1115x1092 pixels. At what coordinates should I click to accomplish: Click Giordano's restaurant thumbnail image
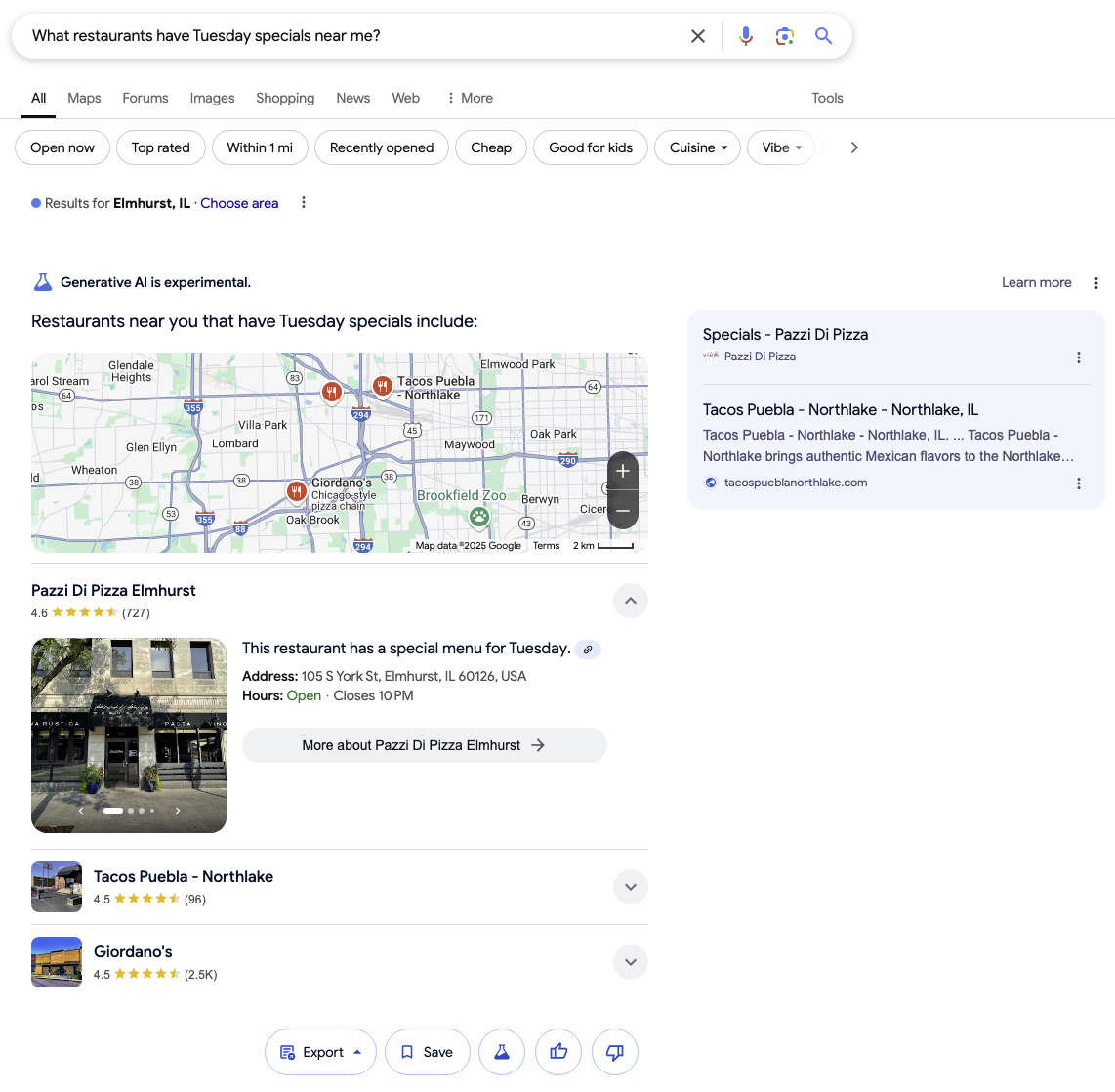click(x=56, y=961)
